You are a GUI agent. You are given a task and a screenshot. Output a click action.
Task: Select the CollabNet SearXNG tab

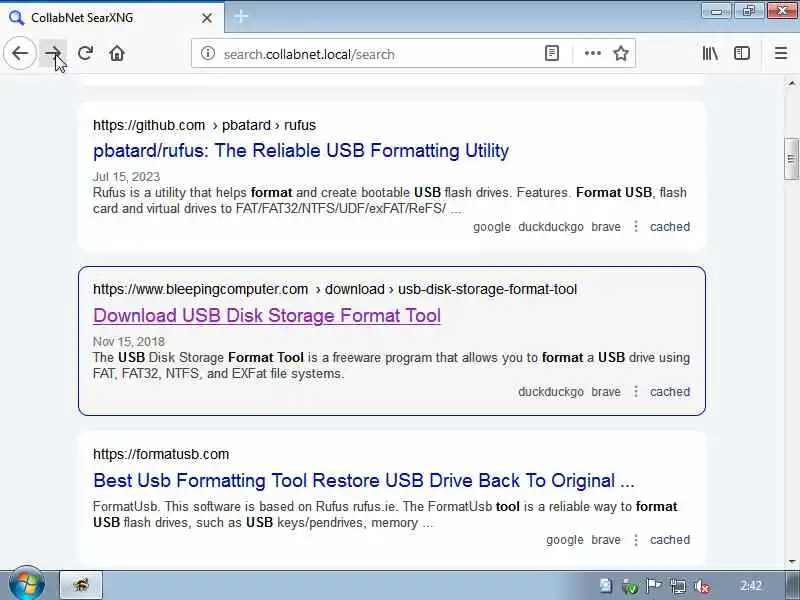(x=112, y=17)
